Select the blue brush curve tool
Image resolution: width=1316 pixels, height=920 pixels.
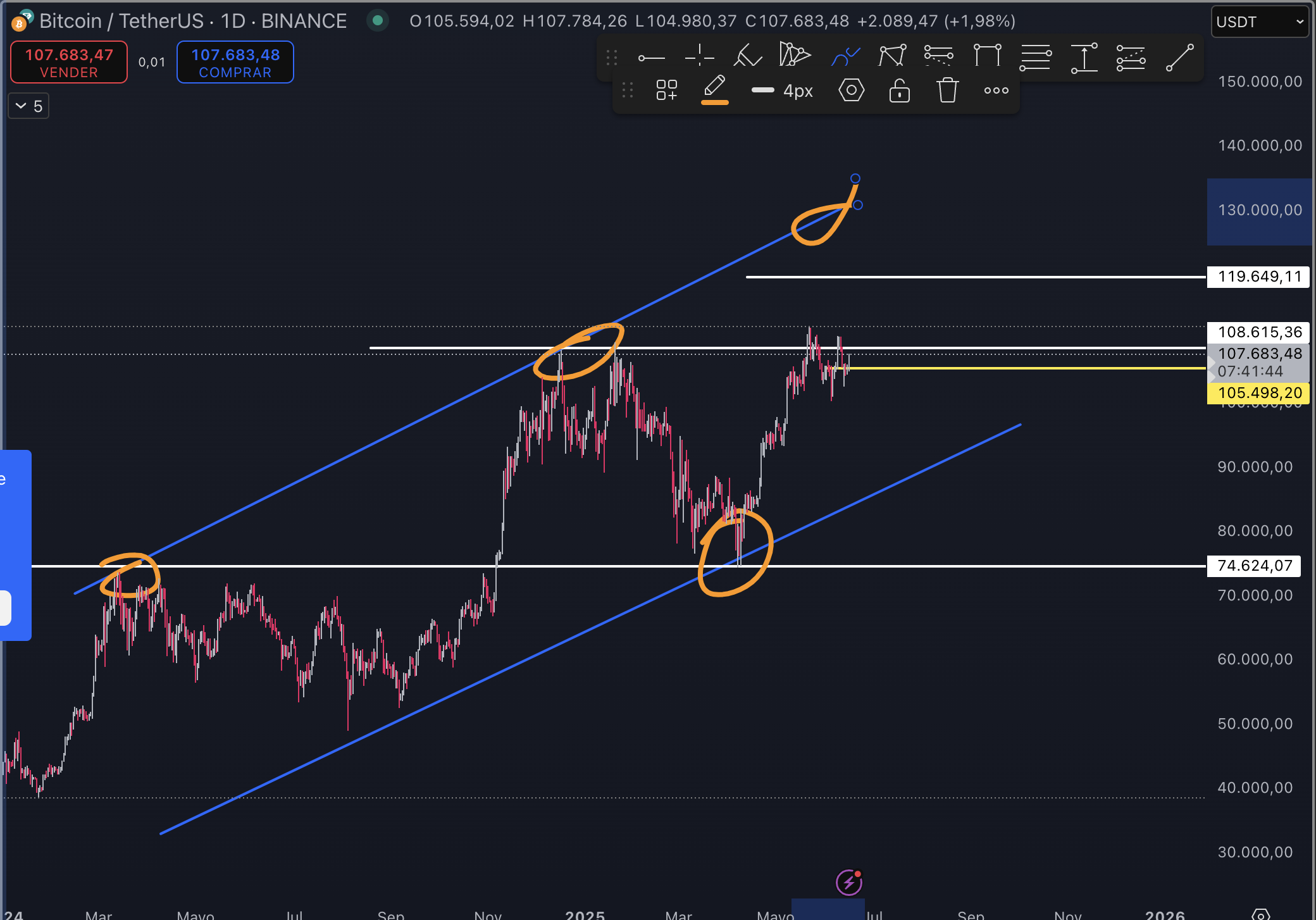(x=845, y=56)
